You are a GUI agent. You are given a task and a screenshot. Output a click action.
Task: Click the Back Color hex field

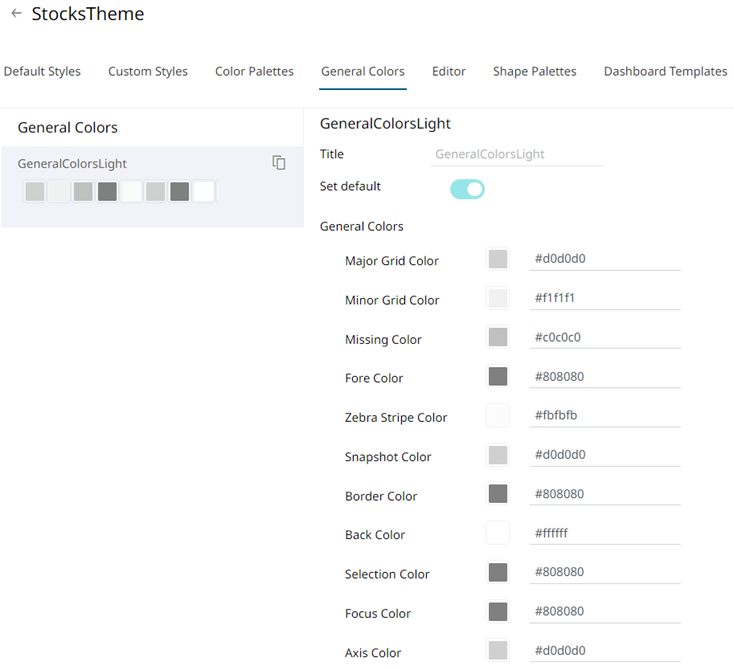pyautogui.click(x=605, y=534)
